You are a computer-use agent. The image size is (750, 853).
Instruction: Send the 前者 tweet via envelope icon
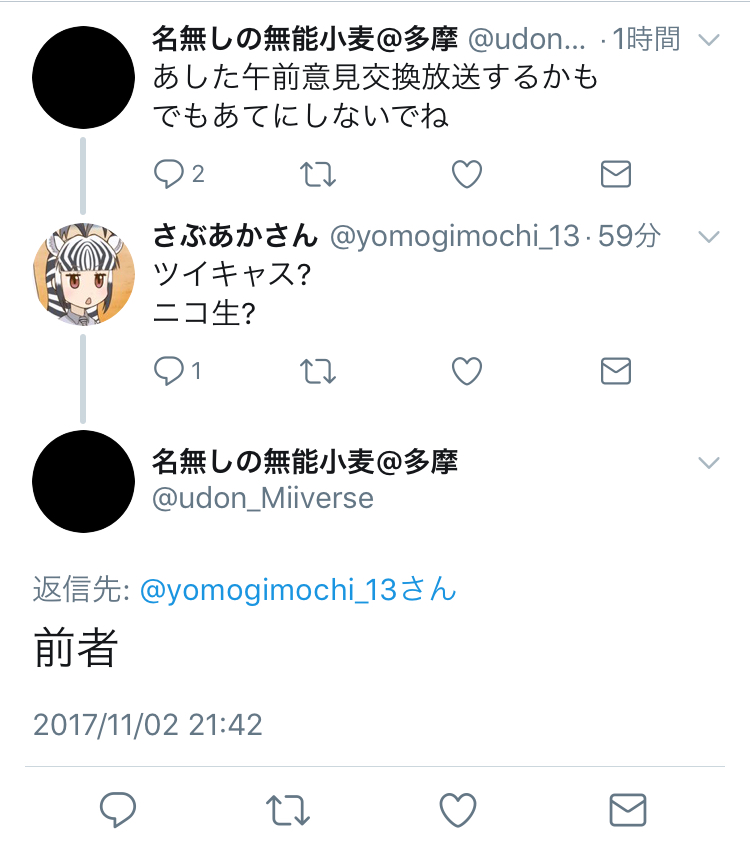pos(628,810)
